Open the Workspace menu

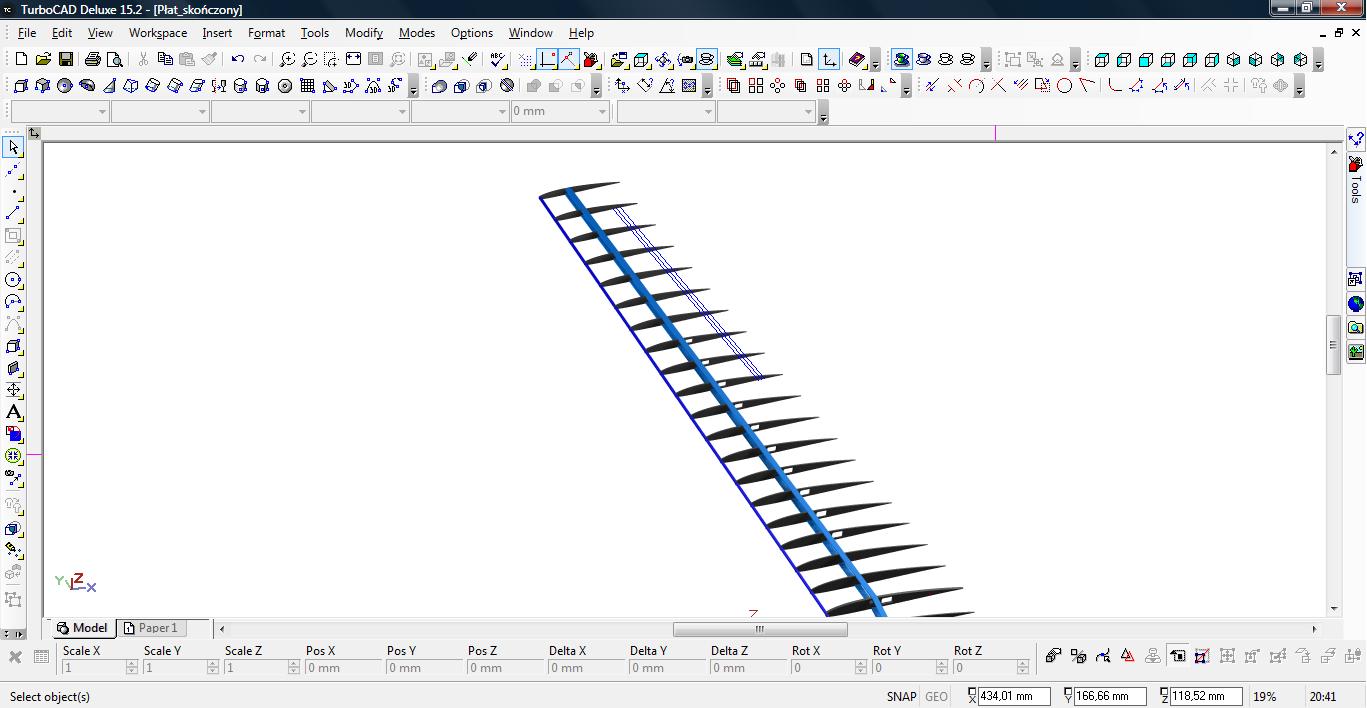click(x=158, y=33)
